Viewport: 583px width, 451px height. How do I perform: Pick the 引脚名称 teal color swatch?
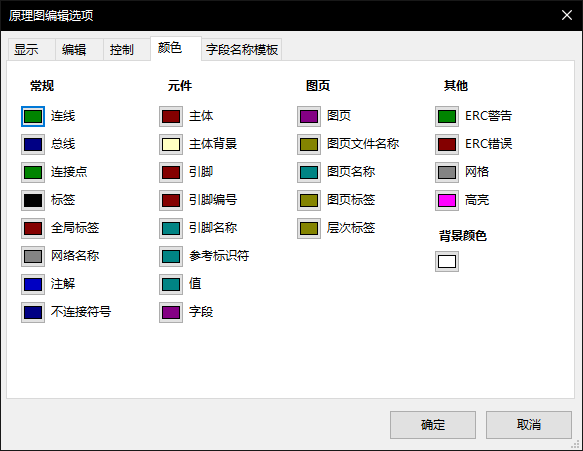[x=171, y=228]
